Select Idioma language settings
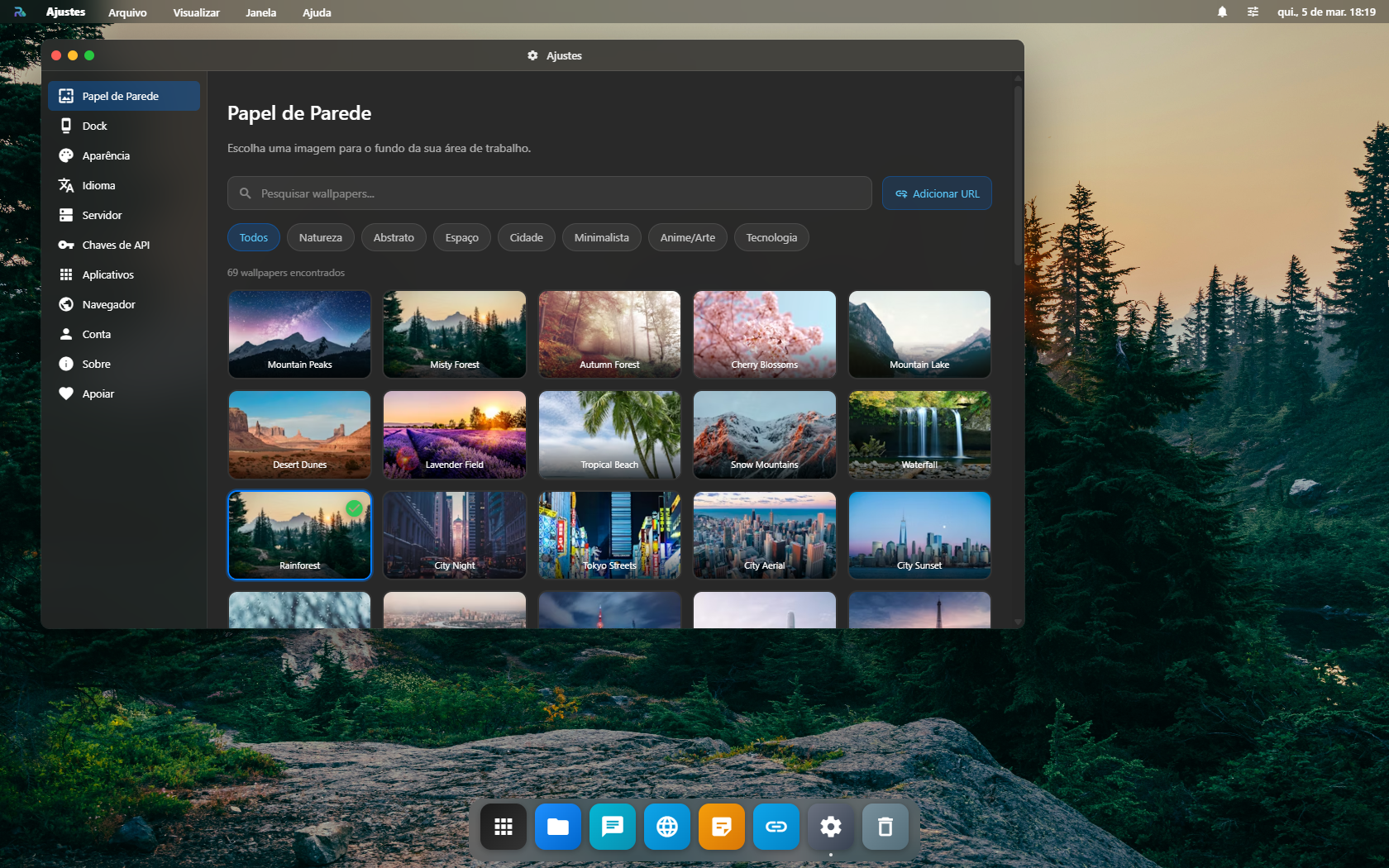 tap(98, 185)
